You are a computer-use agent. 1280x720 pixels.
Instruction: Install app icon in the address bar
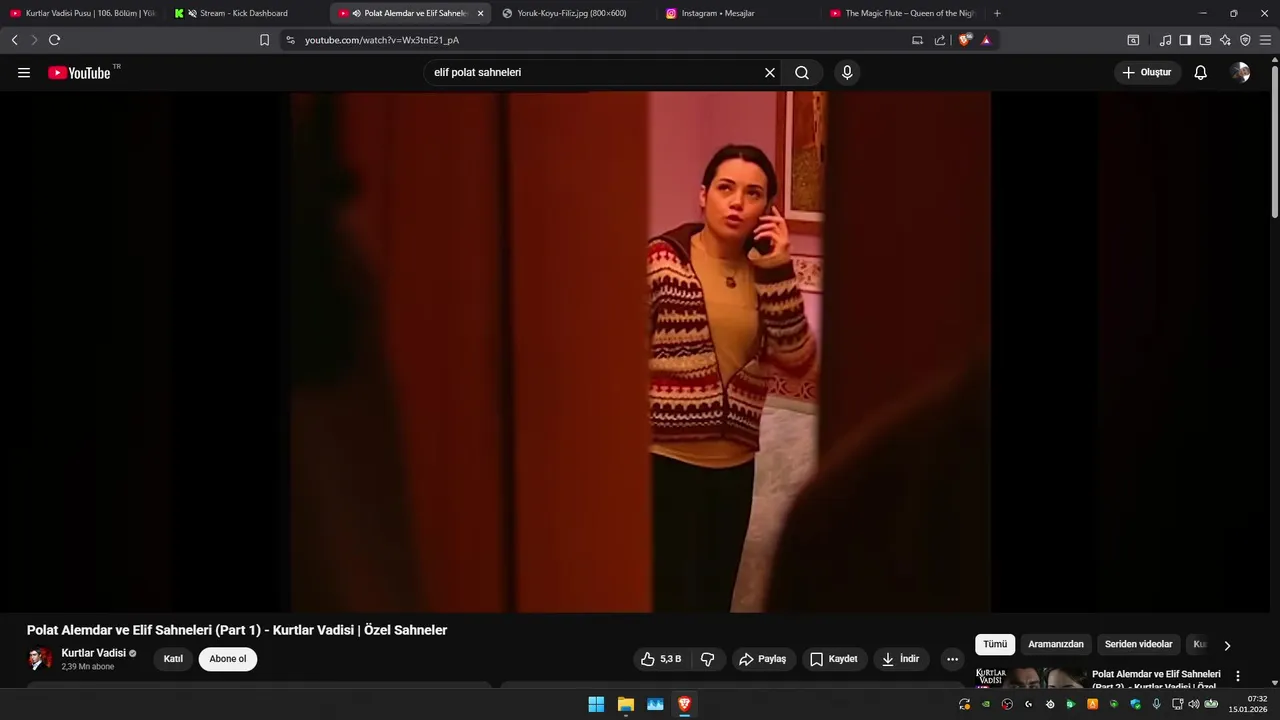[917, 40]
